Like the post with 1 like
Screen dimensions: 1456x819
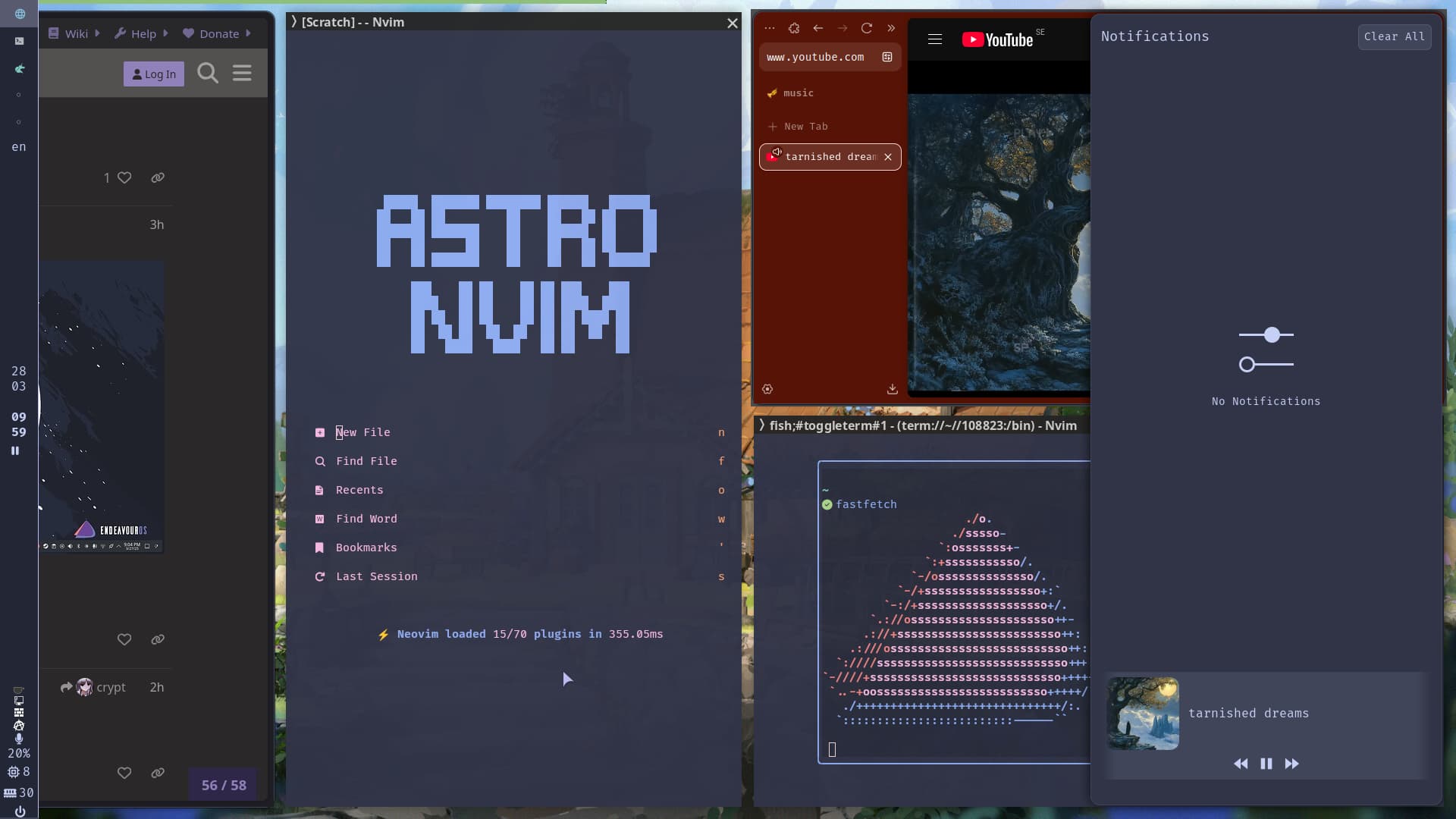(x=124, y=177)
